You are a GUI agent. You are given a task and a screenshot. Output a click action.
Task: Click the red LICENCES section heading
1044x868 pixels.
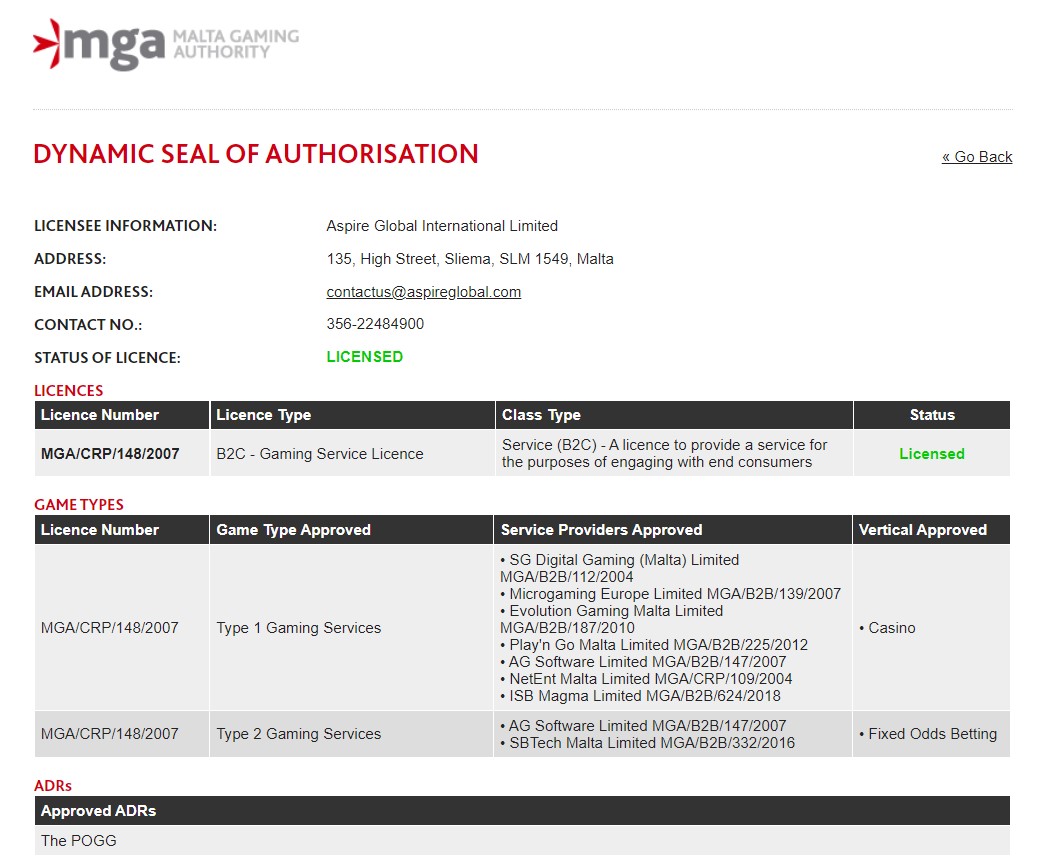(69, 391)
